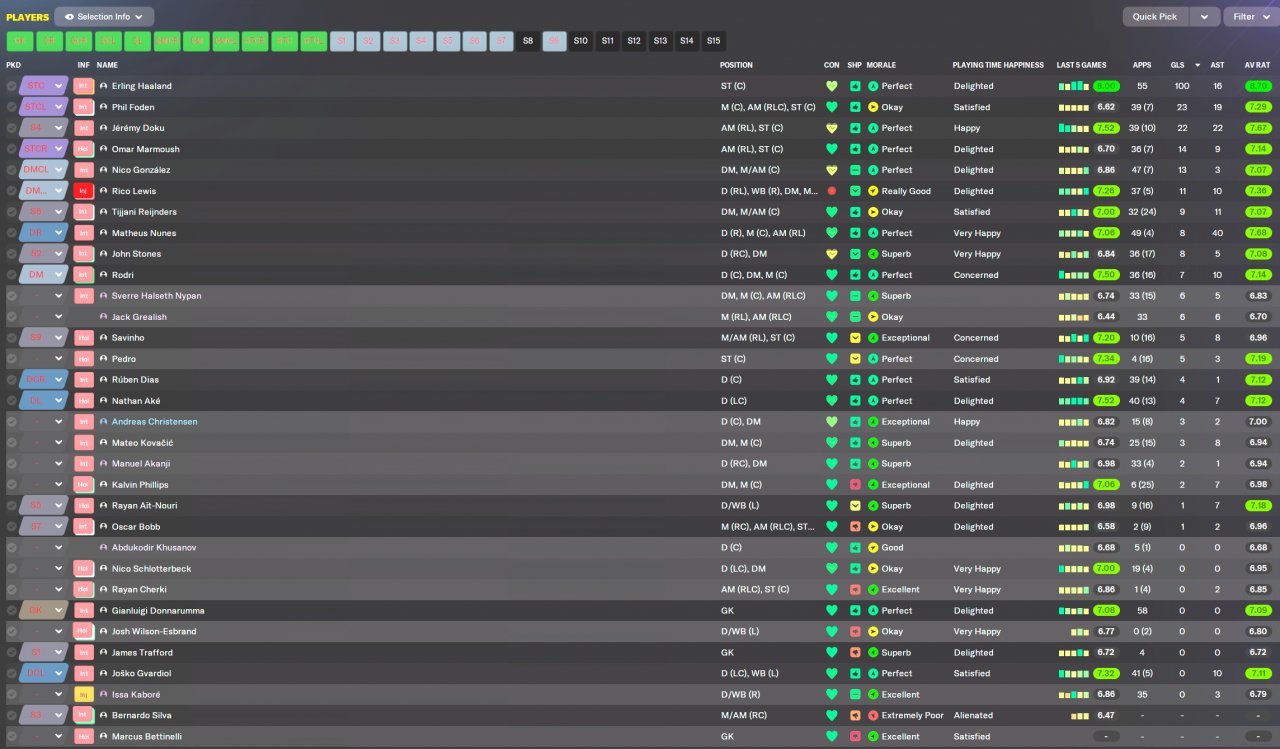The width and height of the screenshot is (1280, 749).
Task: Click the player icon beside Jack Grealish
Action: pos(103,317)
